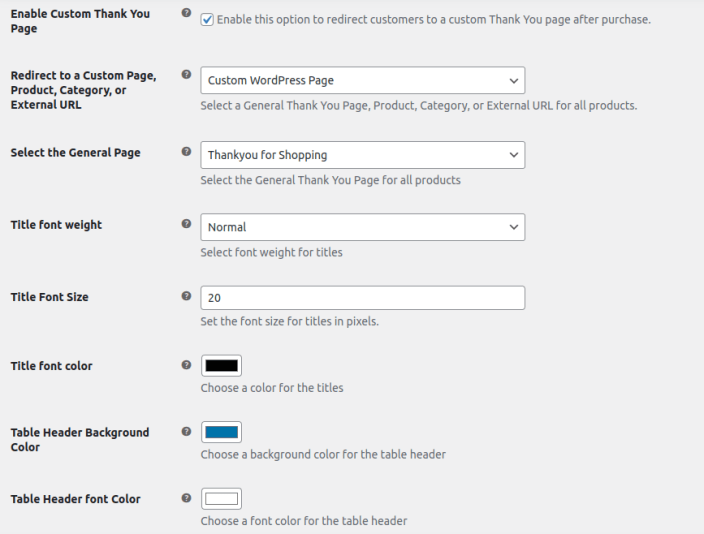Click help icon next to Redirect to a Custom Page
Image resolution: width=704 pixels, height=534 pixels.
click(x=187, y=75)
